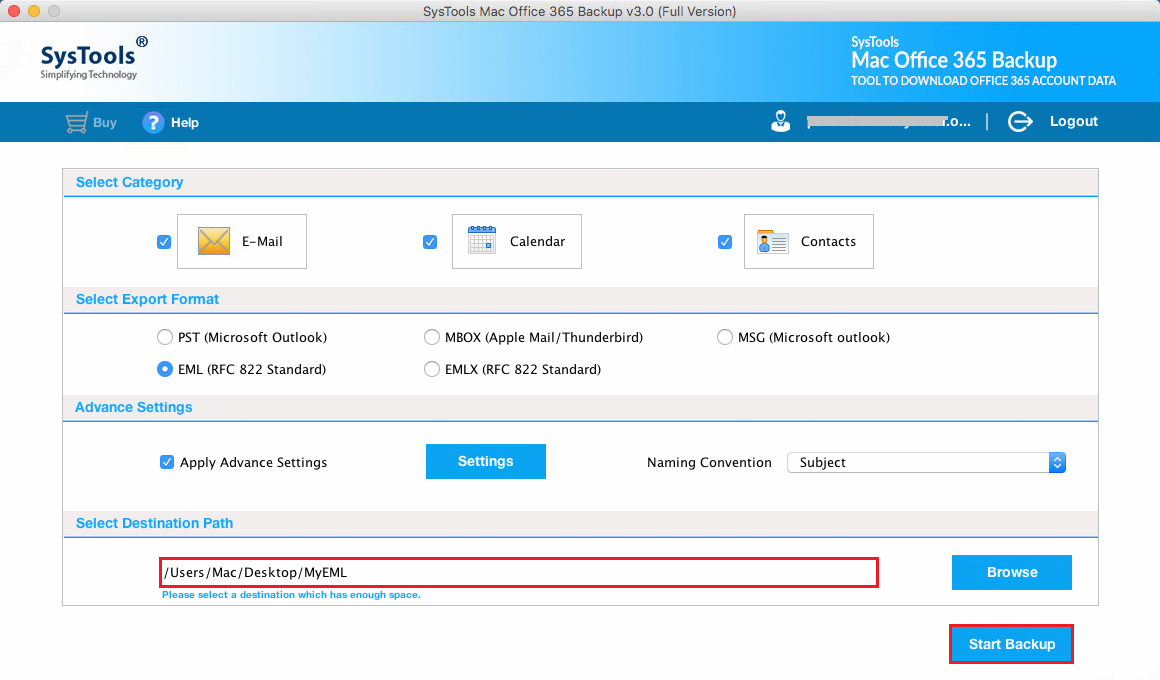The width and height of the screenshot is (1160, 680).
Task: Choose EMLX (RFC 822 Standard) format
Action: click(431, 369)
